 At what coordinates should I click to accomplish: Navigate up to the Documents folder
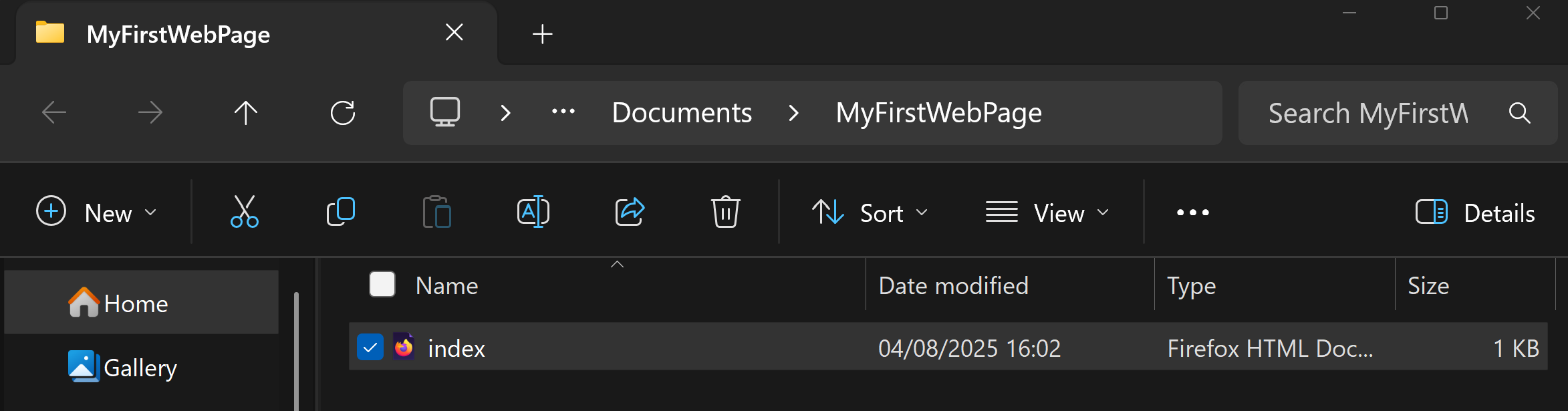pos(245,112)
